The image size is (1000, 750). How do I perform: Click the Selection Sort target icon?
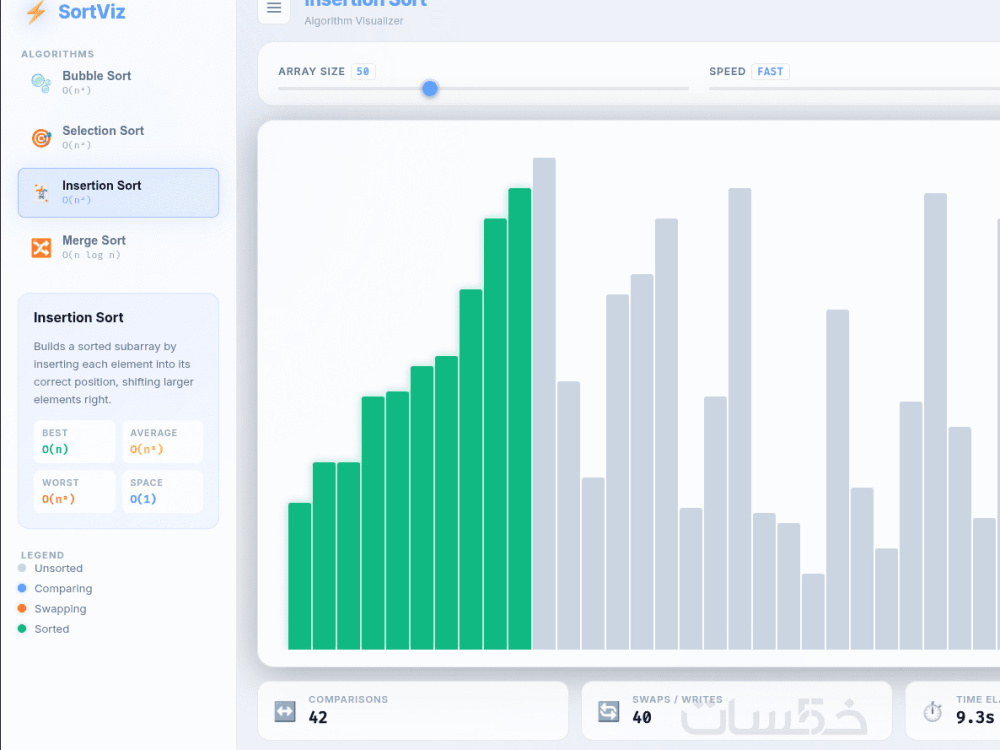pos(41,138)
